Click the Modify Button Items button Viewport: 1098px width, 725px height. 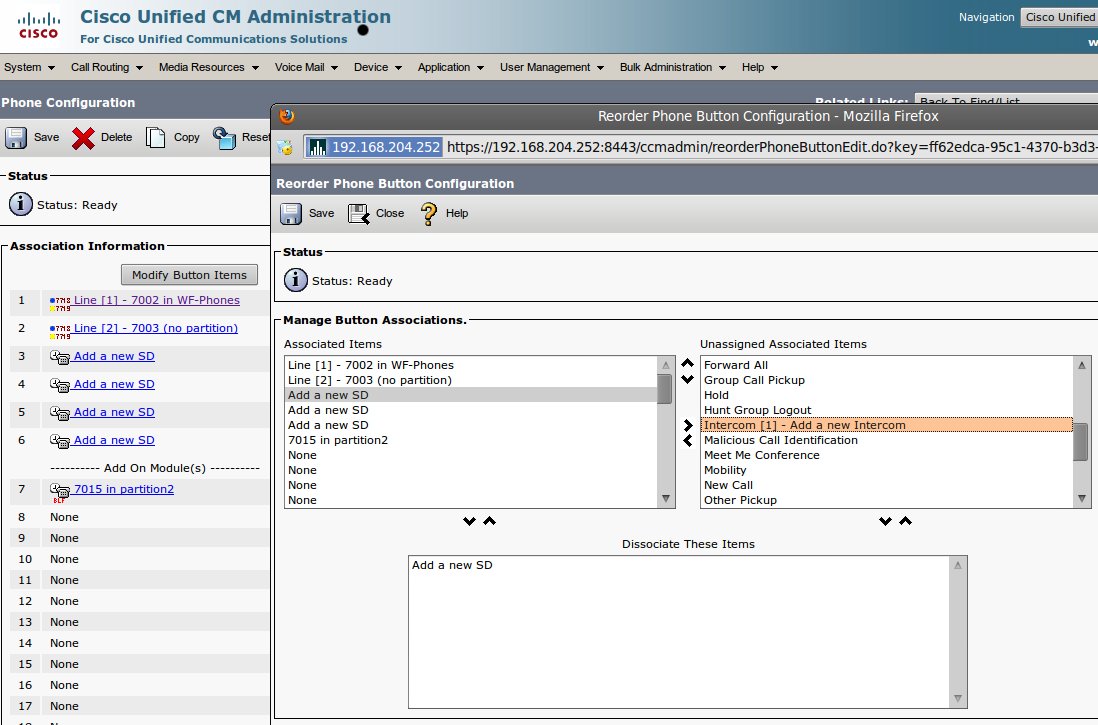[x=189, y=275]
